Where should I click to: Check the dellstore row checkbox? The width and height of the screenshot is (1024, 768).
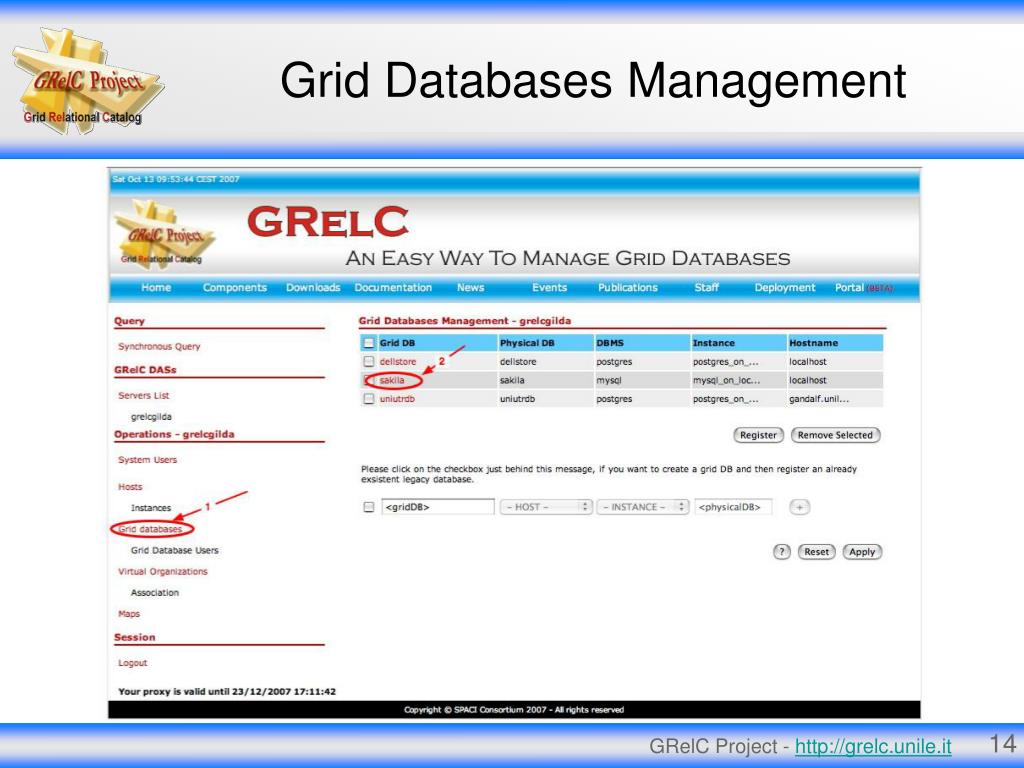369,361
